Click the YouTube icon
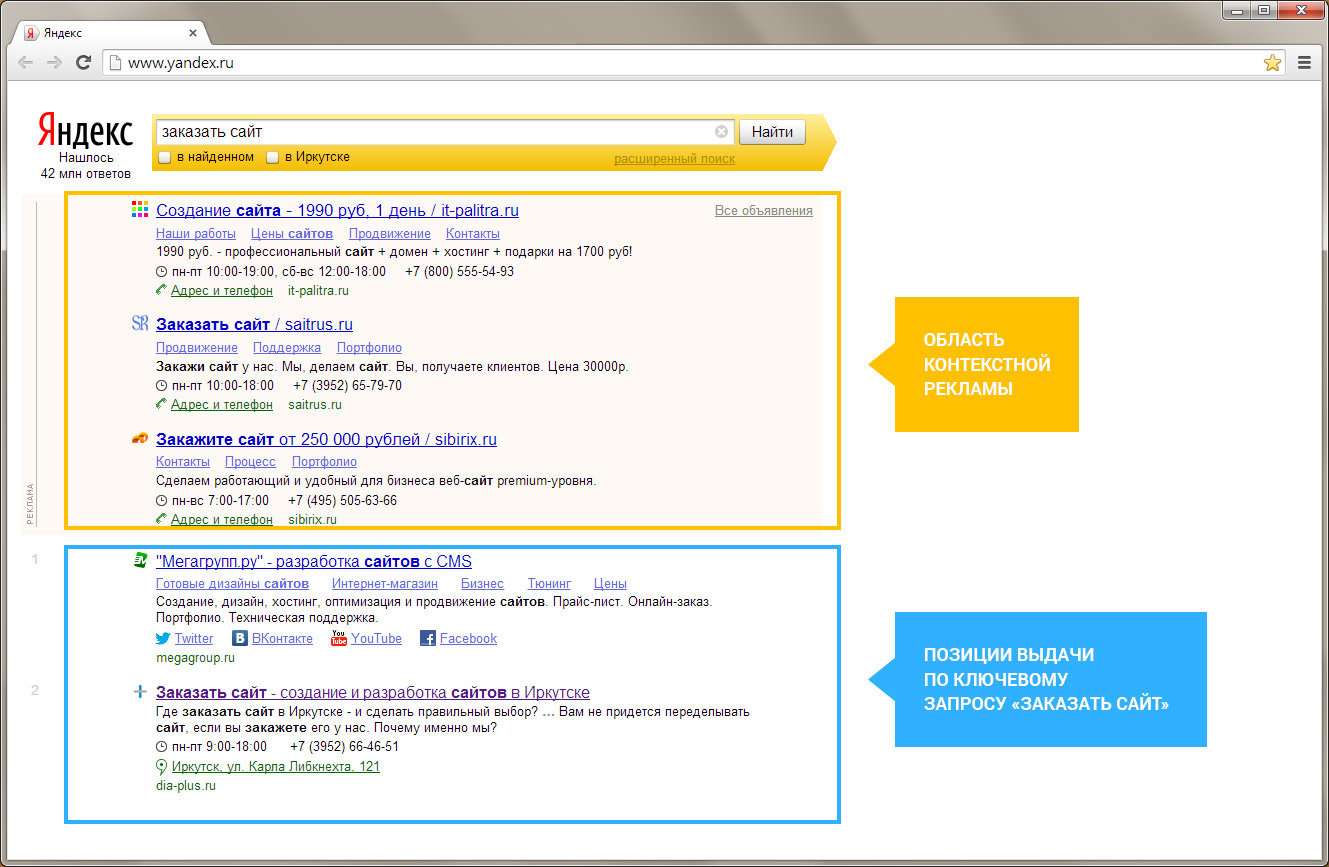The image size is (1329, 867). pyautogui.click(x=339, y=638)
